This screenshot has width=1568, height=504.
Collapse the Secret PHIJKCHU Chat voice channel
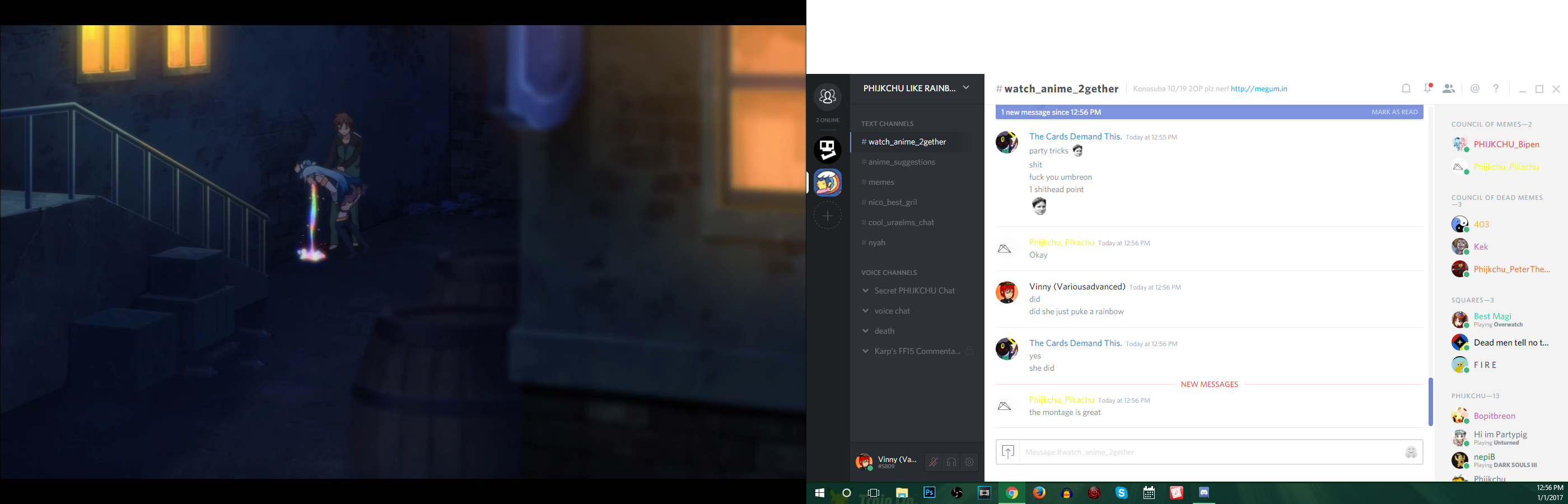866,291
